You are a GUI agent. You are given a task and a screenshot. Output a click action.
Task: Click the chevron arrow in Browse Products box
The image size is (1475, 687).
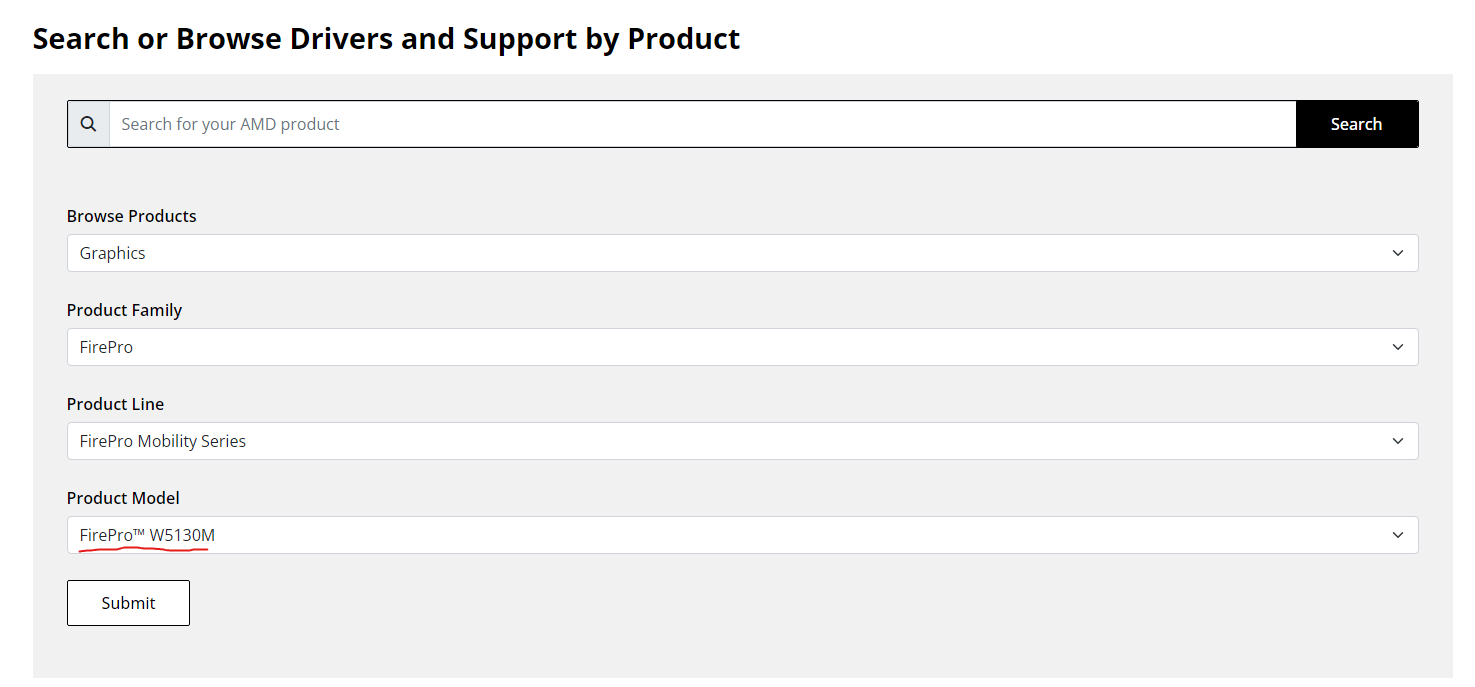(x=1398, y=253)
